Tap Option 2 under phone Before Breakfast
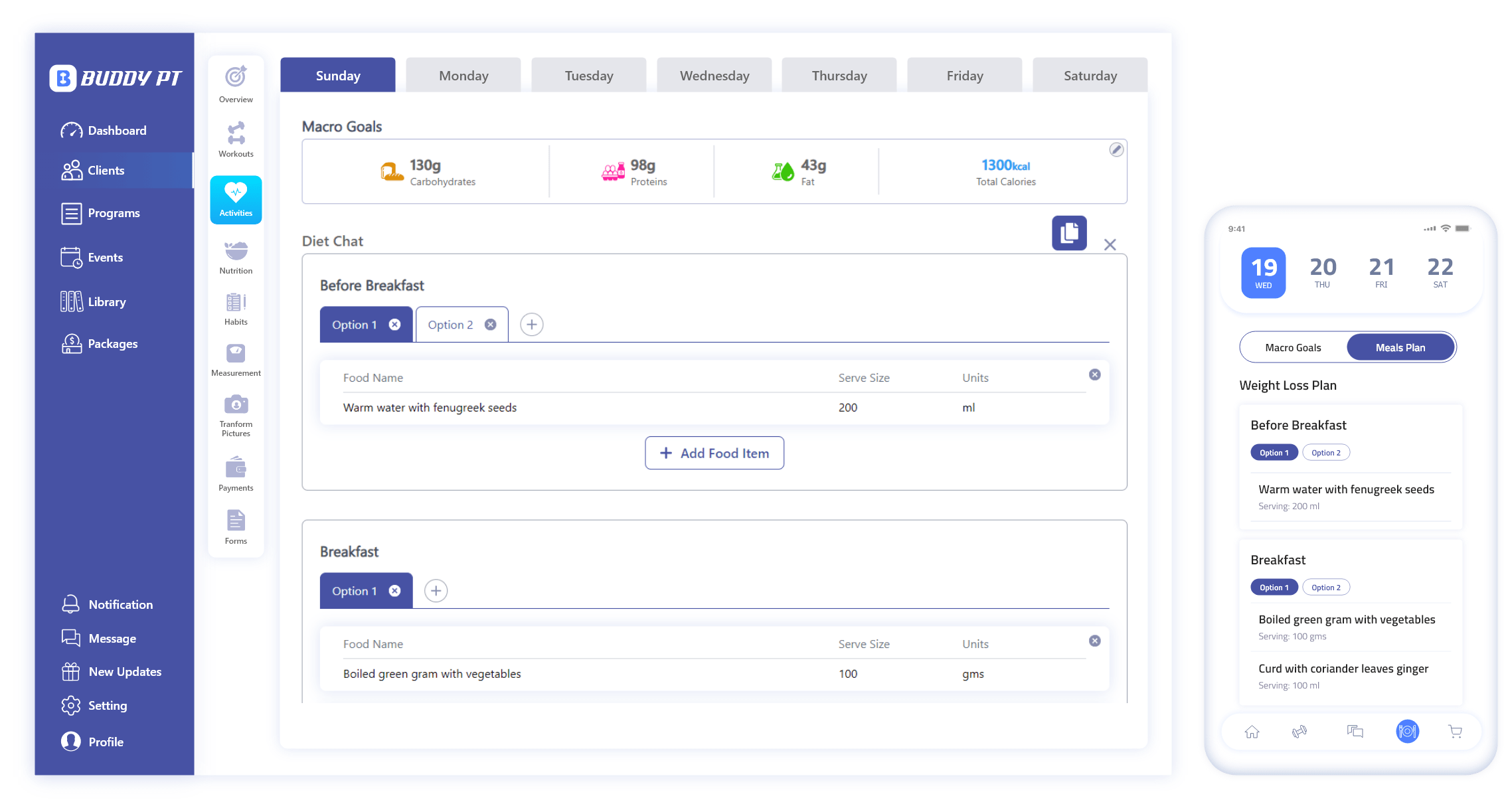The width and height of the screenshot is (1508, 812). [1326, 453]
